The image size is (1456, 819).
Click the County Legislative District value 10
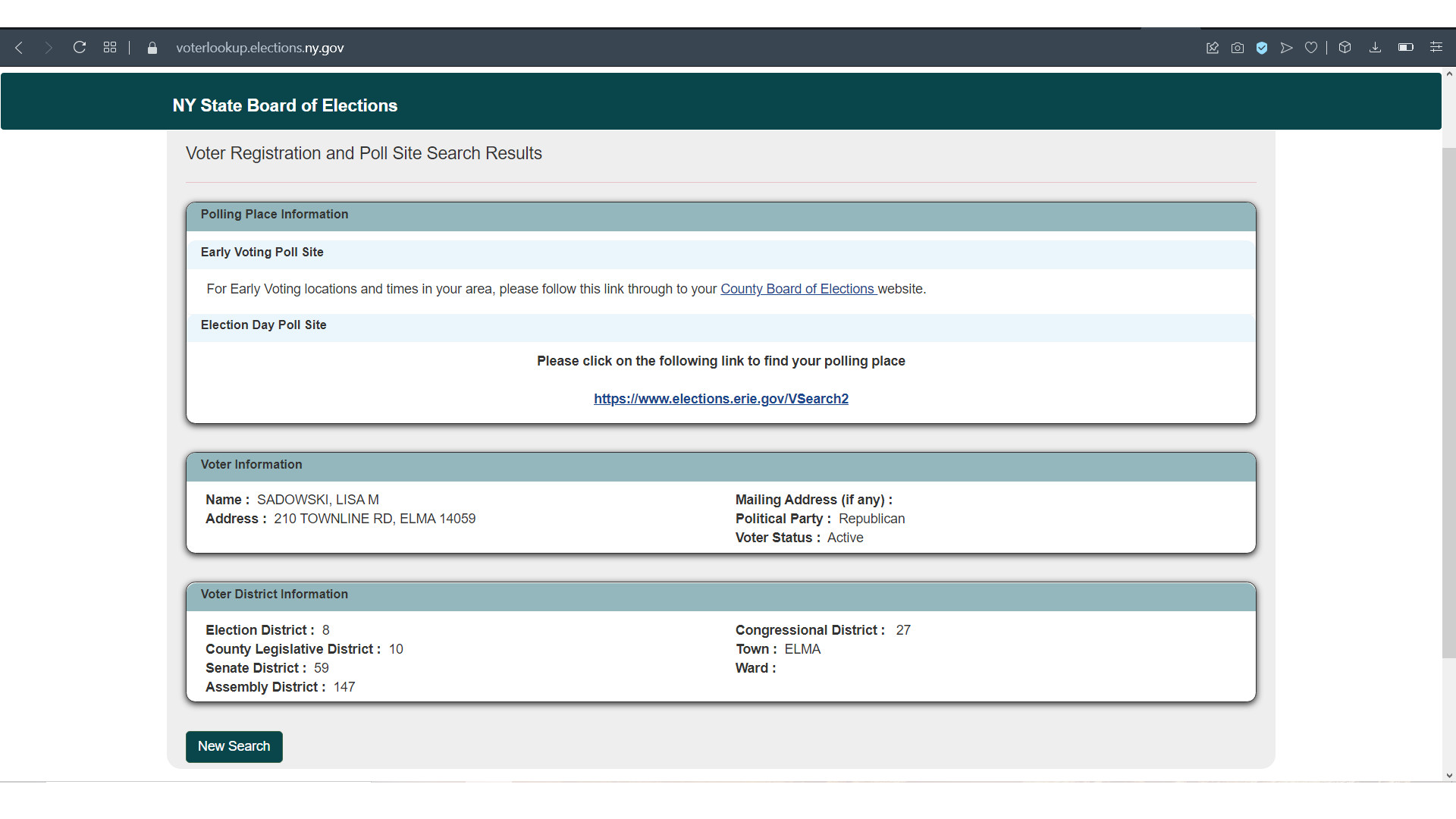click(396, 649)
